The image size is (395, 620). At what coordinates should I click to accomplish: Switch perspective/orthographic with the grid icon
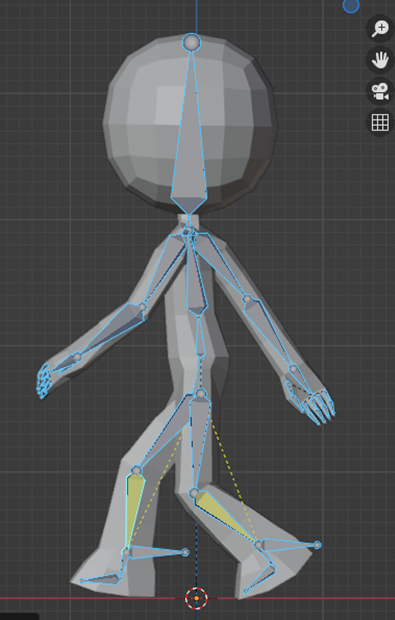point(380,122)
